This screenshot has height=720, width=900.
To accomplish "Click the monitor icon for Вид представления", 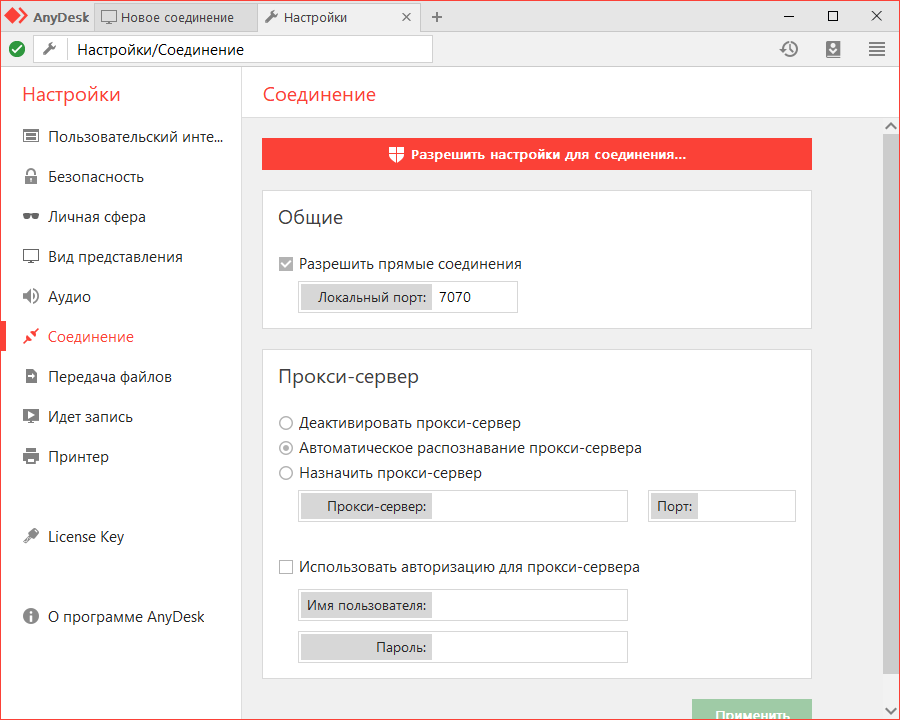I will click(x=31, y=256).
